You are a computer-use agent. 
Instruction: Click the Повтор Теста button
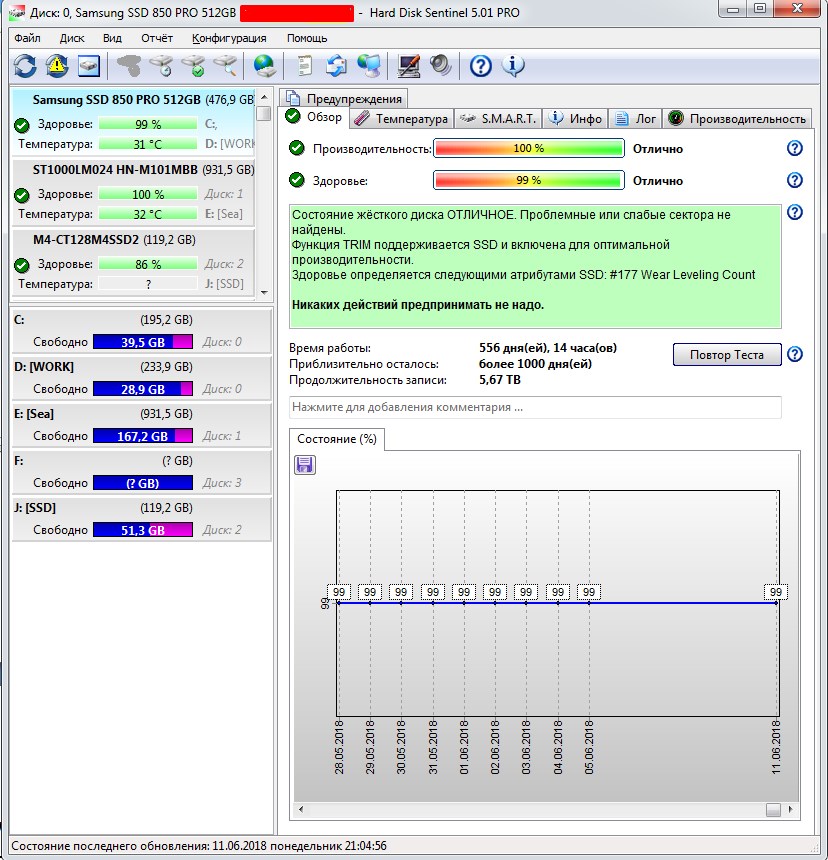[x=727, y=355]
